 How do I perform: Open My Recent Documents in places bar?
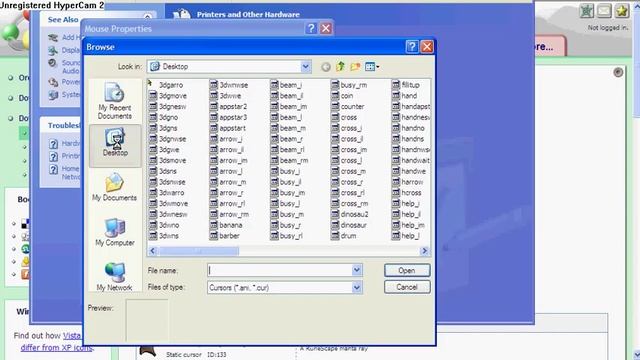coord(115,101)
